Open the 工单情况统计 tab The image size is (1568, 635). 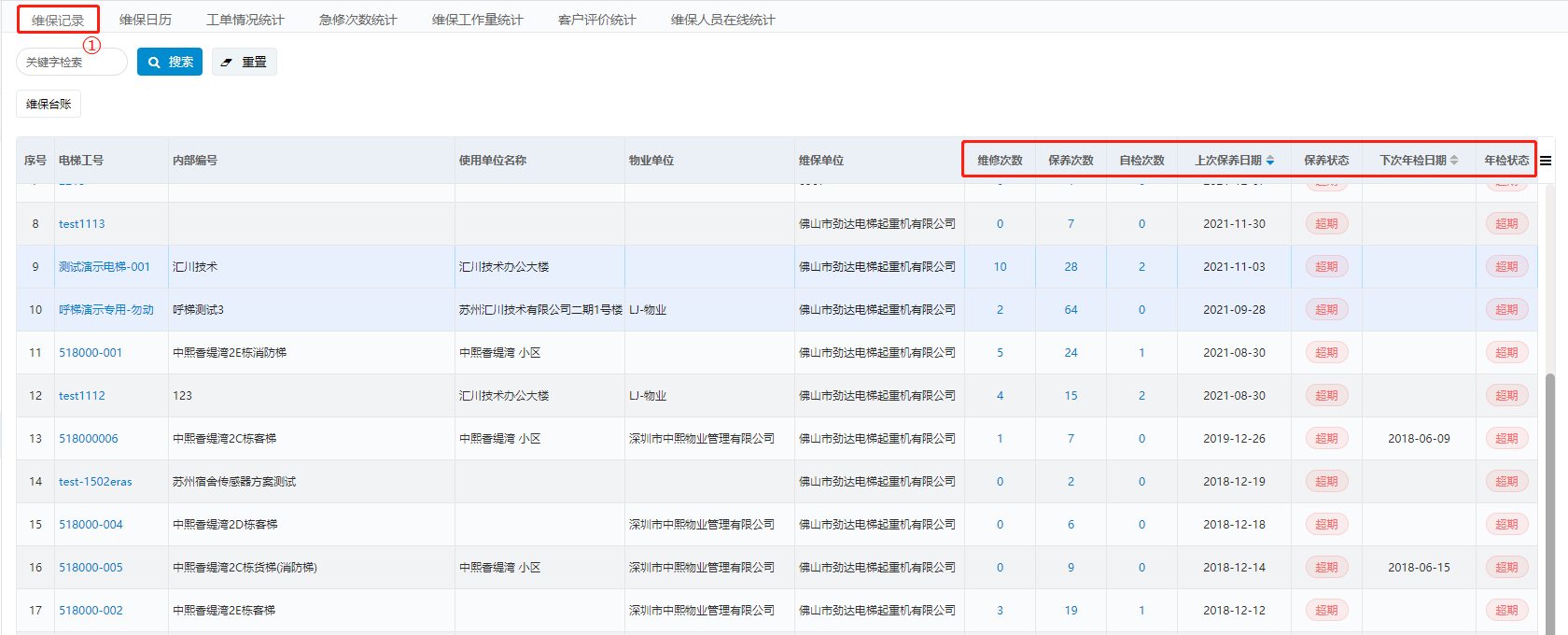(245, 20)
